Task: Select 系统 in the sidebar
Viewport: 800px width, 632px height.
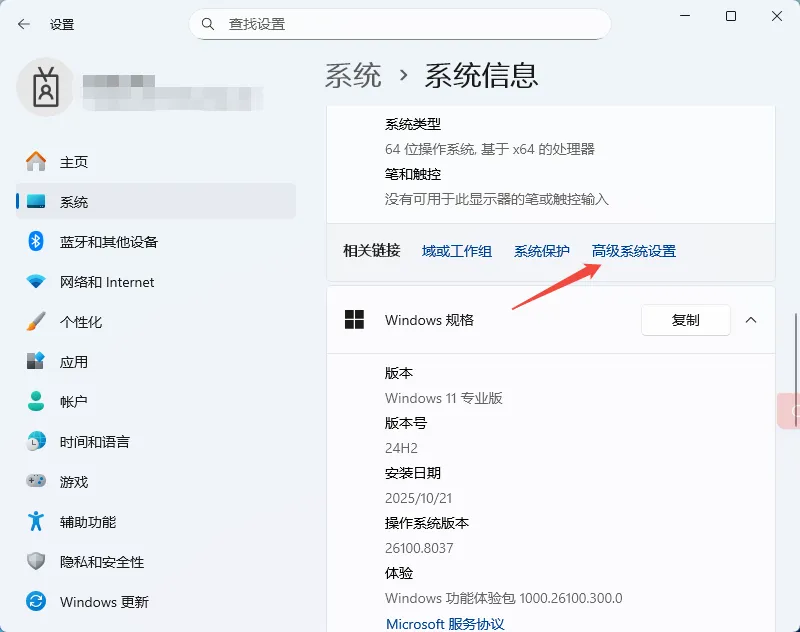Action: pyautogui.click(x=156, y=201)
